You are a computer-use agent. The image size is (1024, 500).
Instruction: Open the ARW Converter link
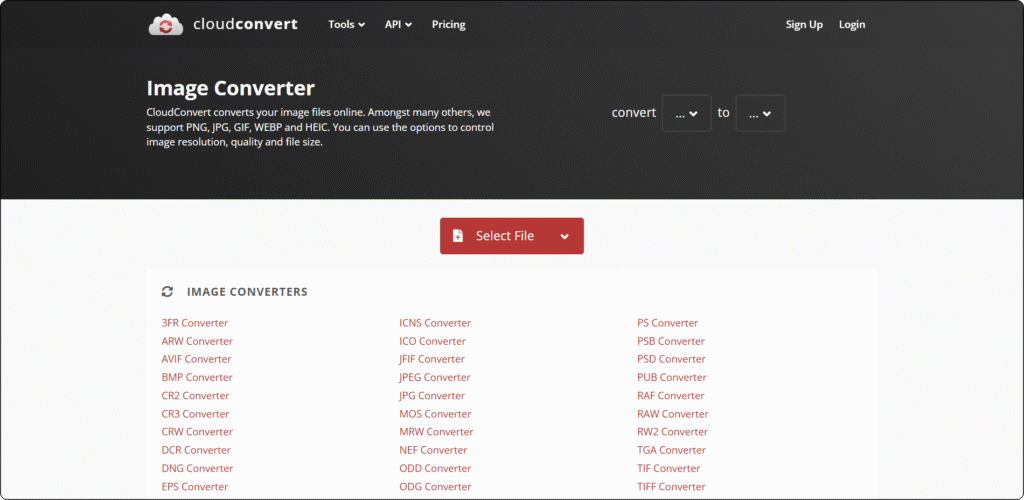[x=197, y=341]
